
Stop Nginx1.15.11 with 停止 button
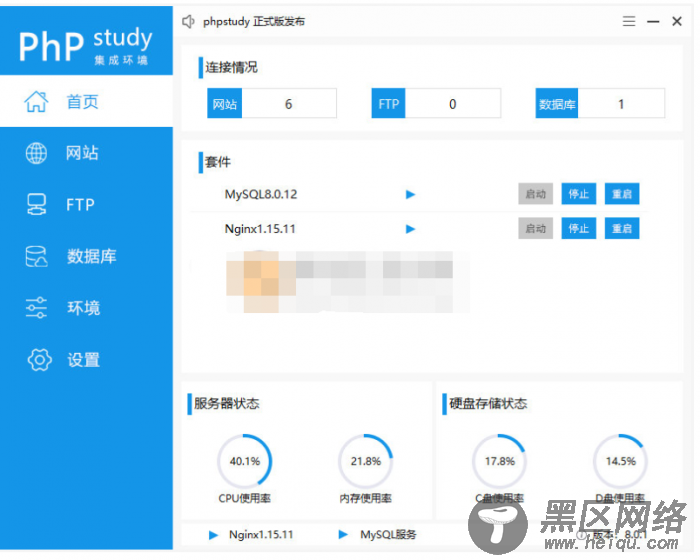coord(579,229)
